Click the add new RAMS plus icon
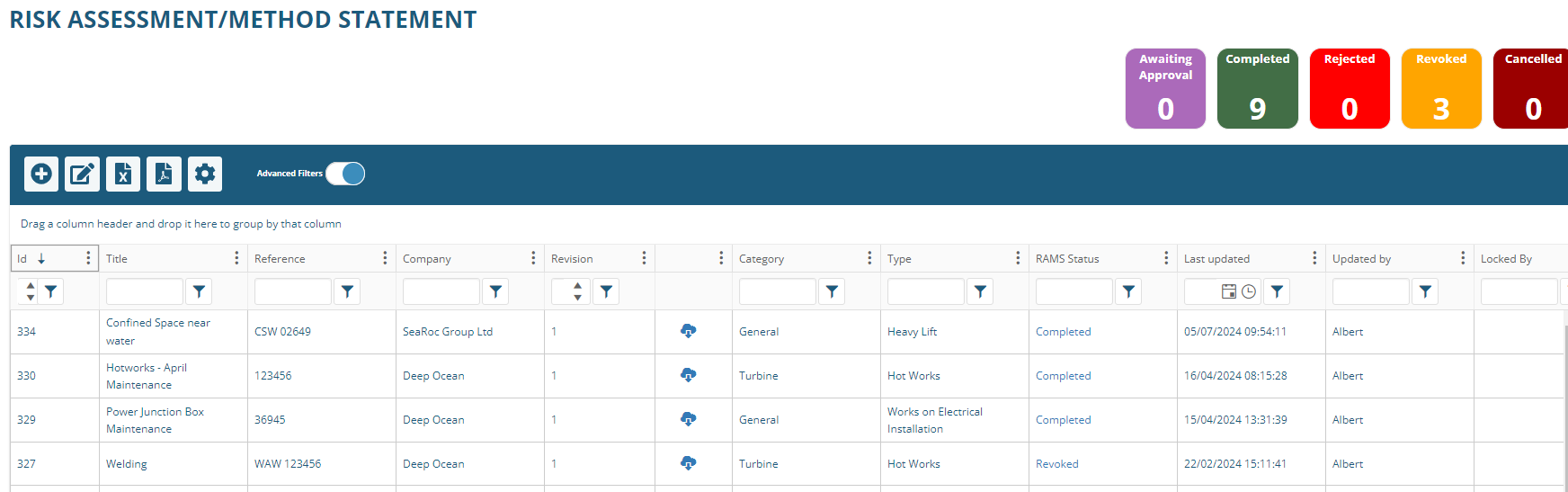The image size is (1568, 492). pos(41,174)
